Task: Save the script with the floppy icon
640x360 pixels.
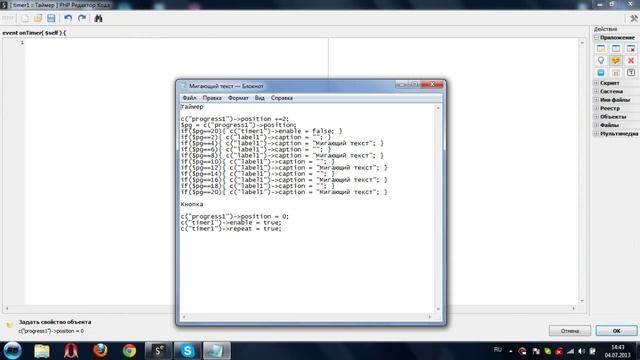Action: (51, 18)
